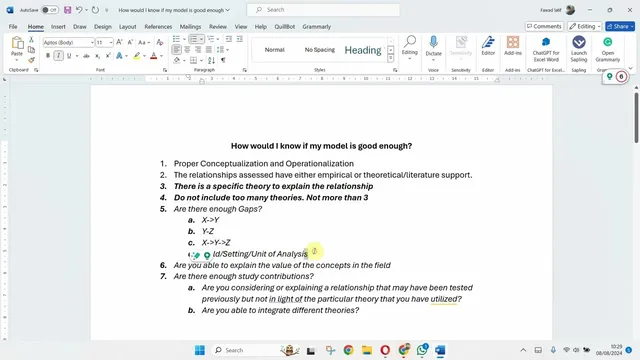Viewport: 640px width, 360px height.
Task: Open the font size dropdown
Action: tap(111, 42)
